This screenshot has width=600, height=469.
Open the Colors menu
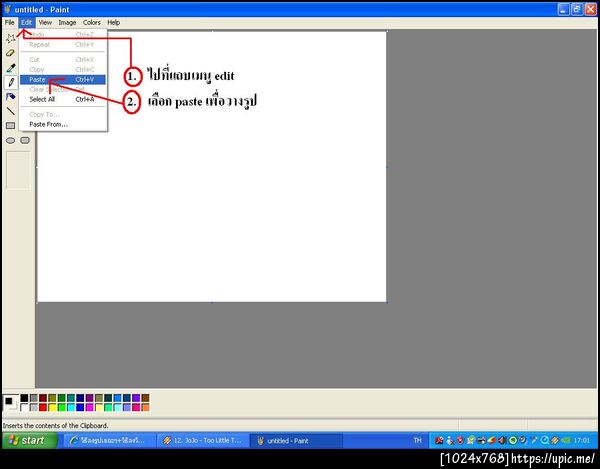pos(92,23)
